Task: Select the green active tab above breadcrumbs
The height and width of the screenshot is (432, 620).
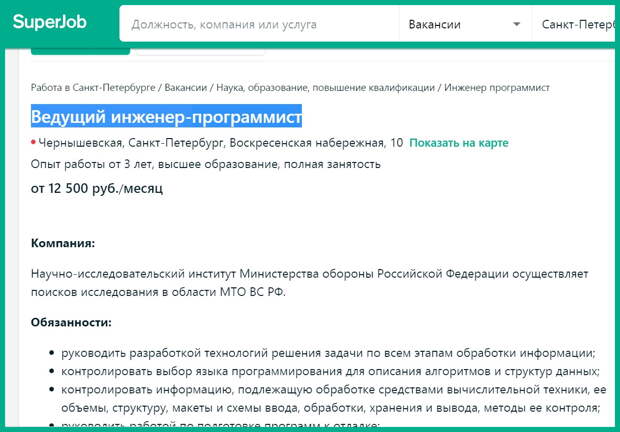Action: coord(80,47)
